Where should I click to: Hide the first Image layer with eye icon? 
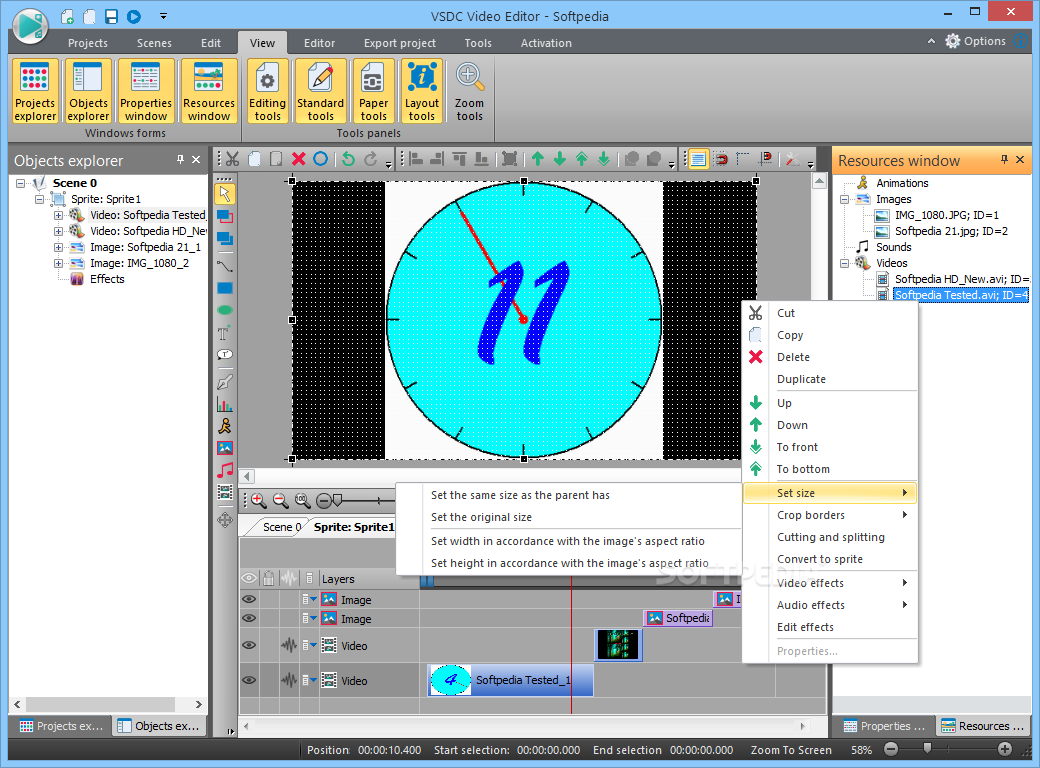249,600
